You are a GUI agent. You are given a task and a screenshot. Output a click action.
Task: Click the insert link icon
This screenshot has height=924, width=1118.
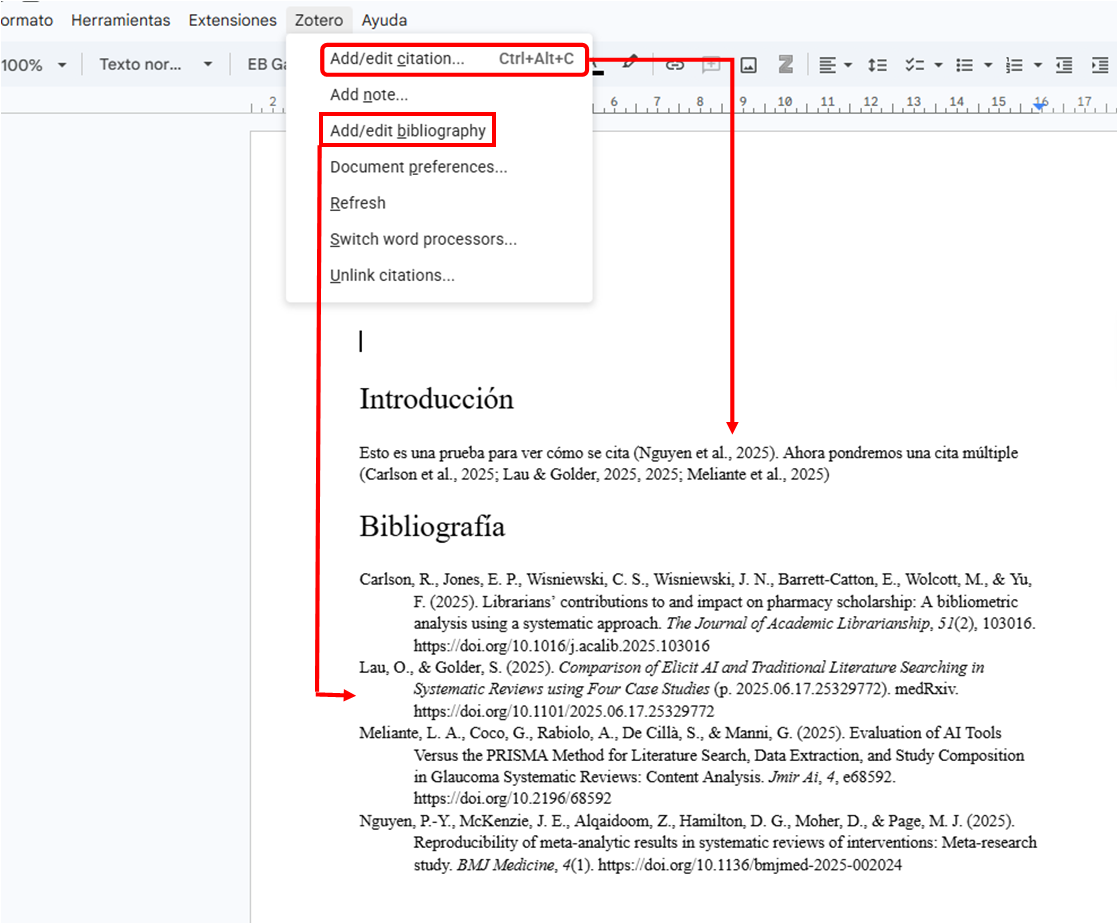[x=675, y=65]
